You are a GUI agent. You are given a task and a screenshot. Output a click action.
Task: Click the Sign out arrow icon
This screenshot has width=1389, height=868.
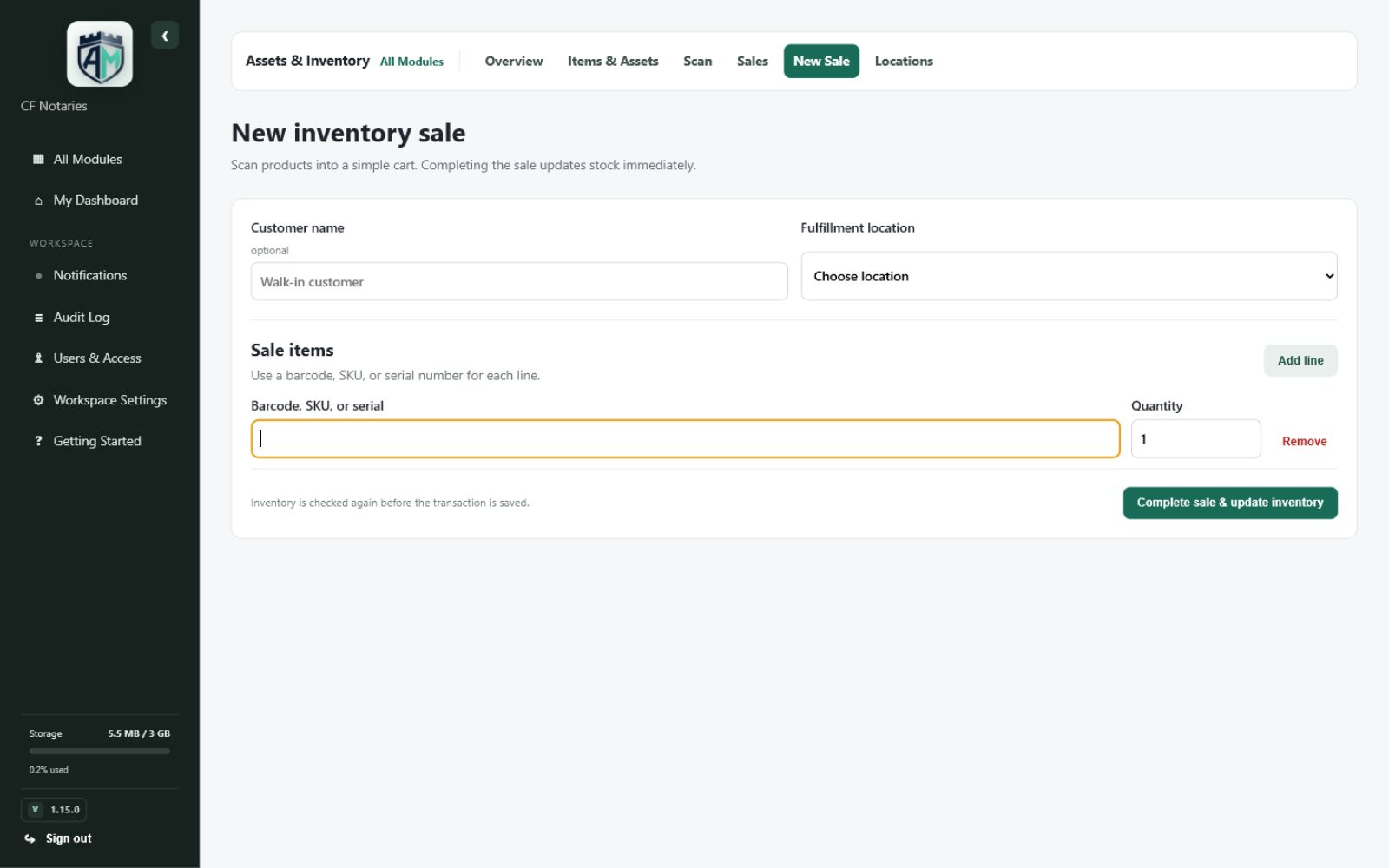click(30, 838)
